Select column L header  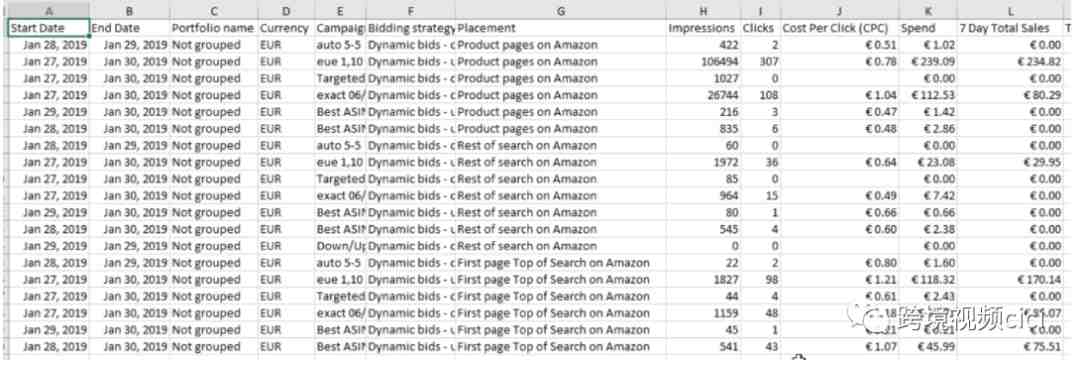coord(1010,10)
